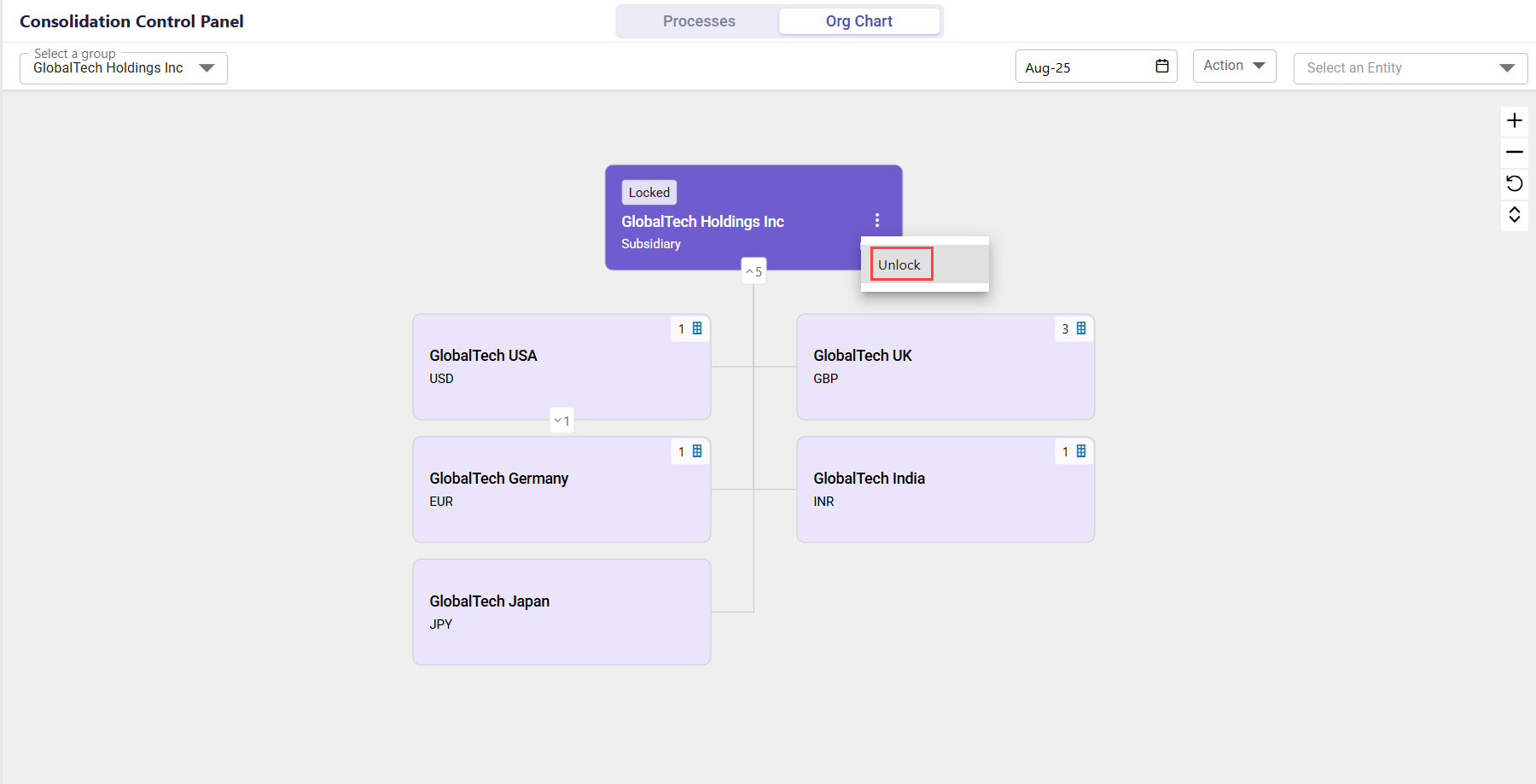
Task: Open the calendar picker in the date field
Action: (x=1161, y=67)
